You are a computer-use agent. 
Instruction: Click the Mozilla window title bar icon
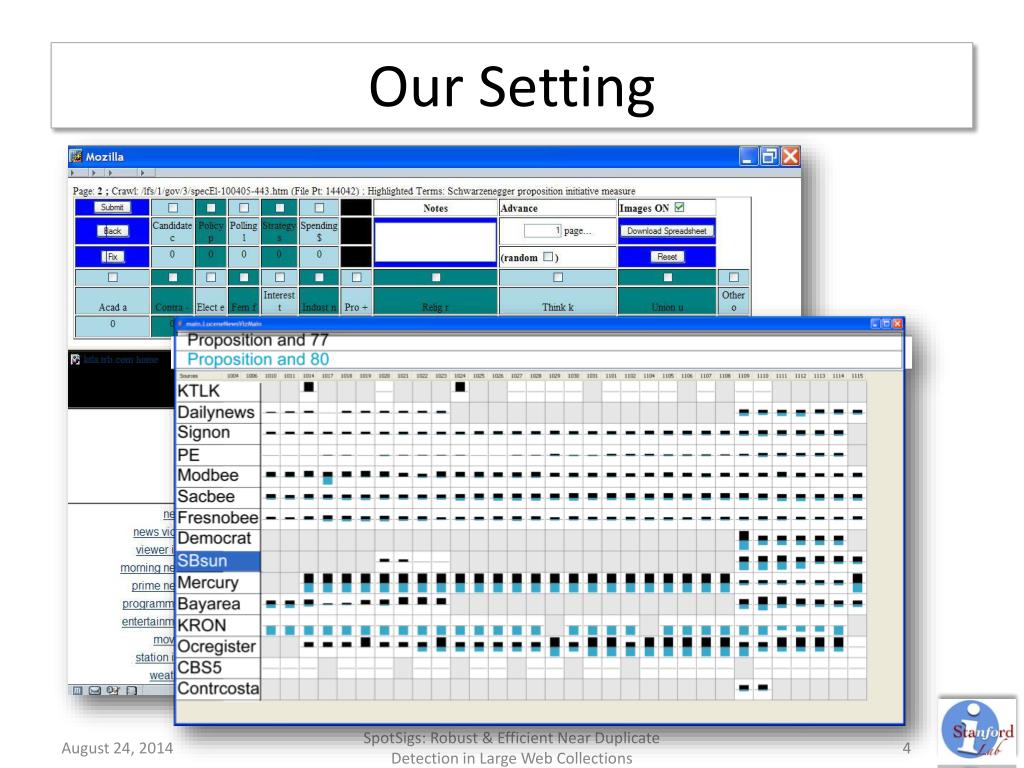[x=76, y=156]
